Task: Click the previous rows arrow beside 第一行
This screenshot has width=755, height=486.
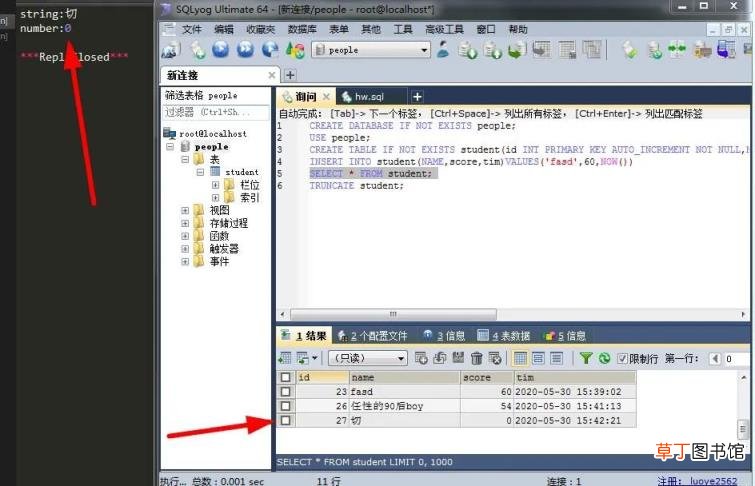Action: click(715, 358)
